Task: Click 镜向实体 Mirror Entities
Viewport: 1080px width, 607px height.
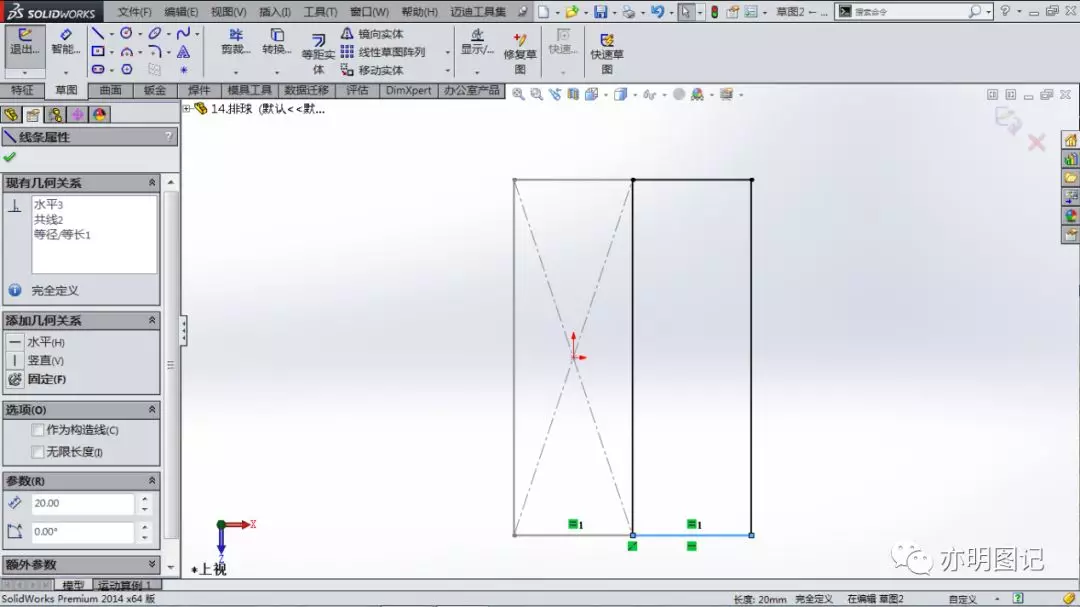Action: (x=373, y=34)
